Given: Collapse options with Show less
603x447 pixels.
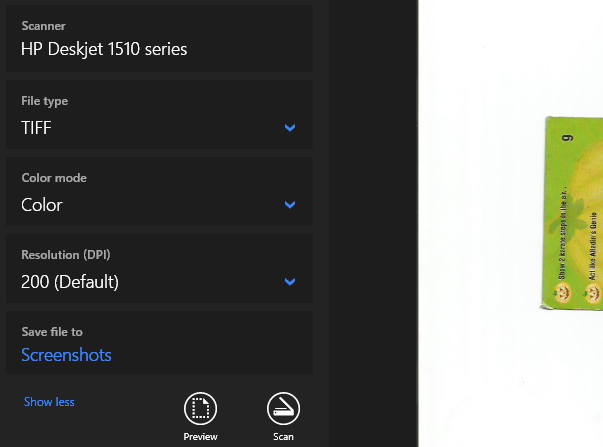Looking at the screenshot, I should [x=49, y=402].
